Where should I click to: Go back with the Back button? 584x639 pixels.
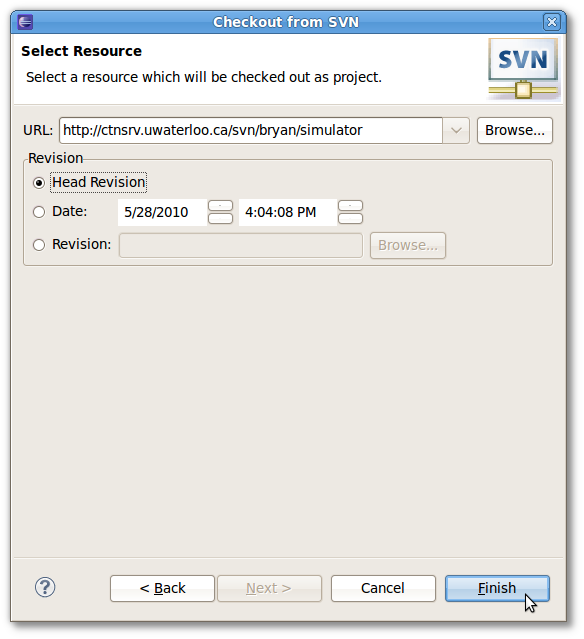(x=162, y=588)
